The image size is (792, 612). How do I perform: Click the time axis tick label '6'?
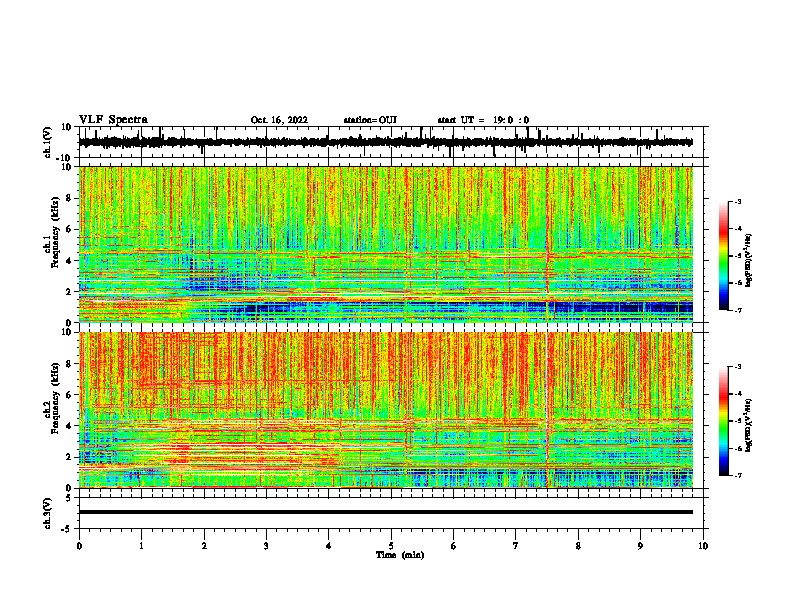coord(454,546)
